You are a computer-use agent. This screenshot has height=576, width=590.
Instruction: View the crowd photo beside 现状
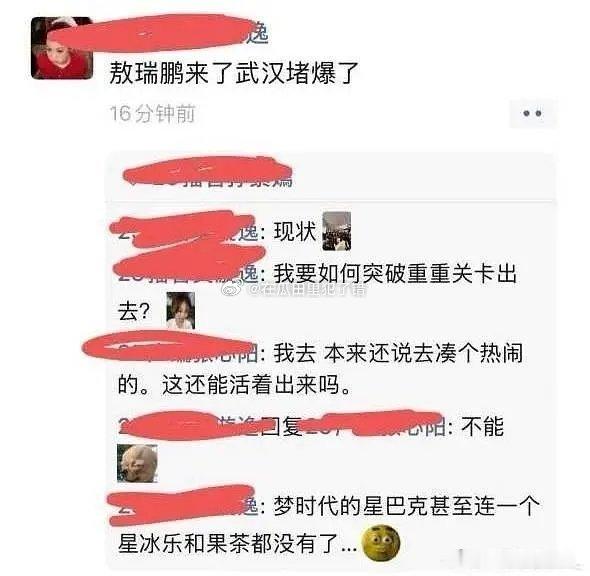tap(337, 231)
